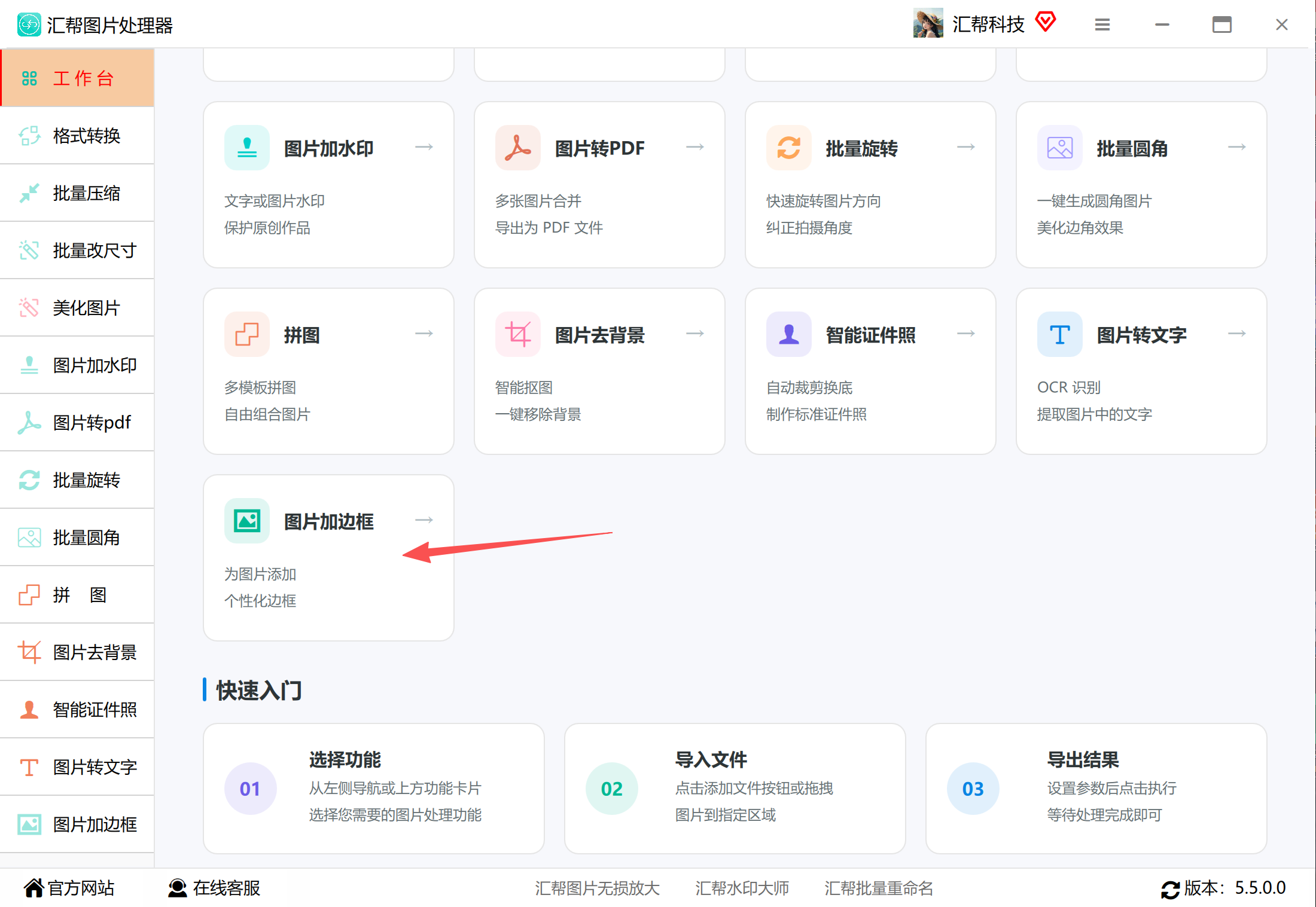Select the orange 批量旋转 card icon
The image size is (1316, 907).
click(x=789, y=148)
